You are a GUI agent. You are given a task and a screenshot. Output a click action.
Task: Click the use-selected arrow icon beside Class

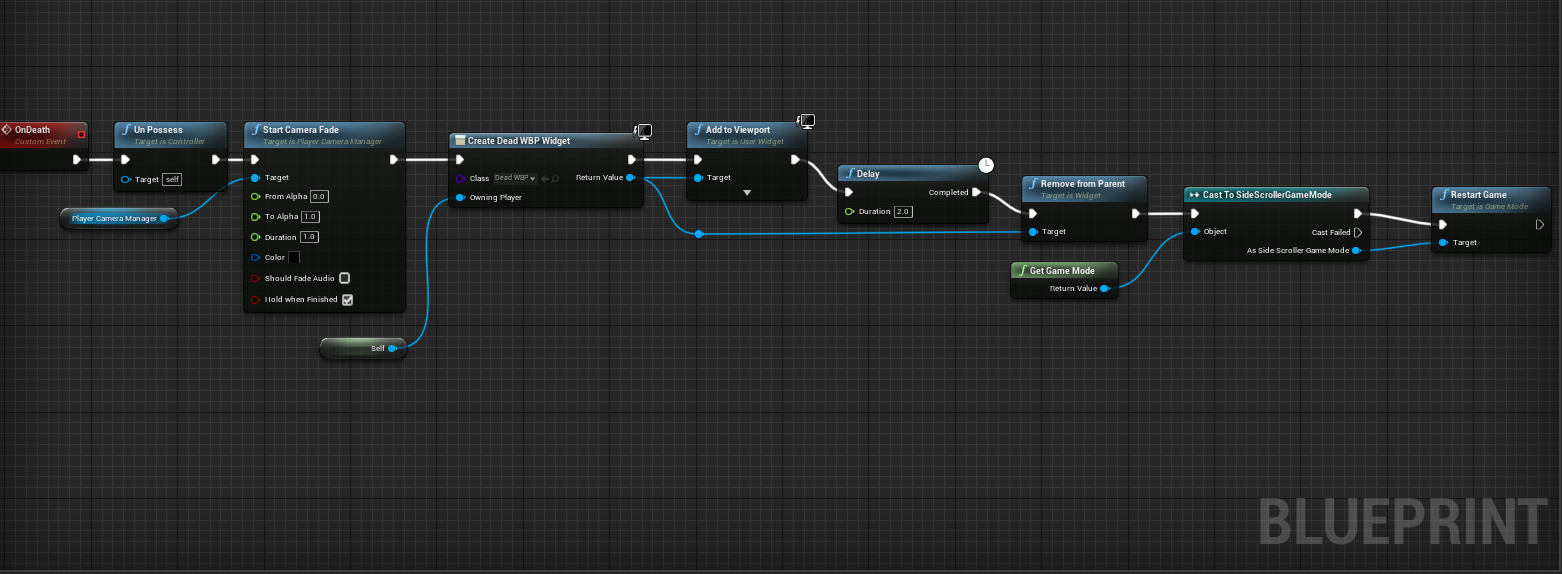(x=544, y=179)
